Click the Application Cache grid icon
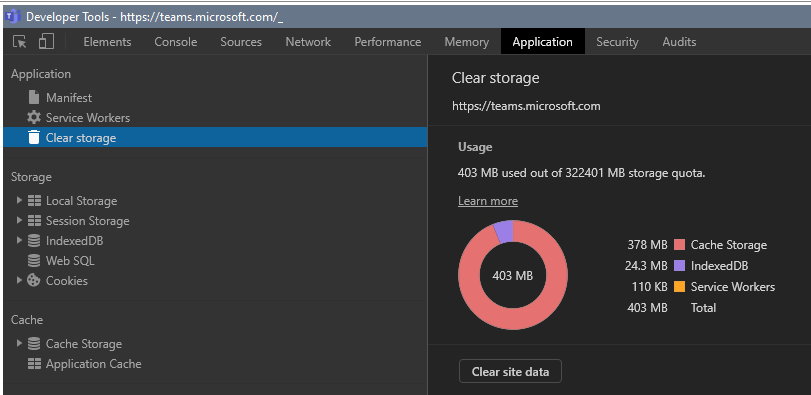 coord(34,363)
